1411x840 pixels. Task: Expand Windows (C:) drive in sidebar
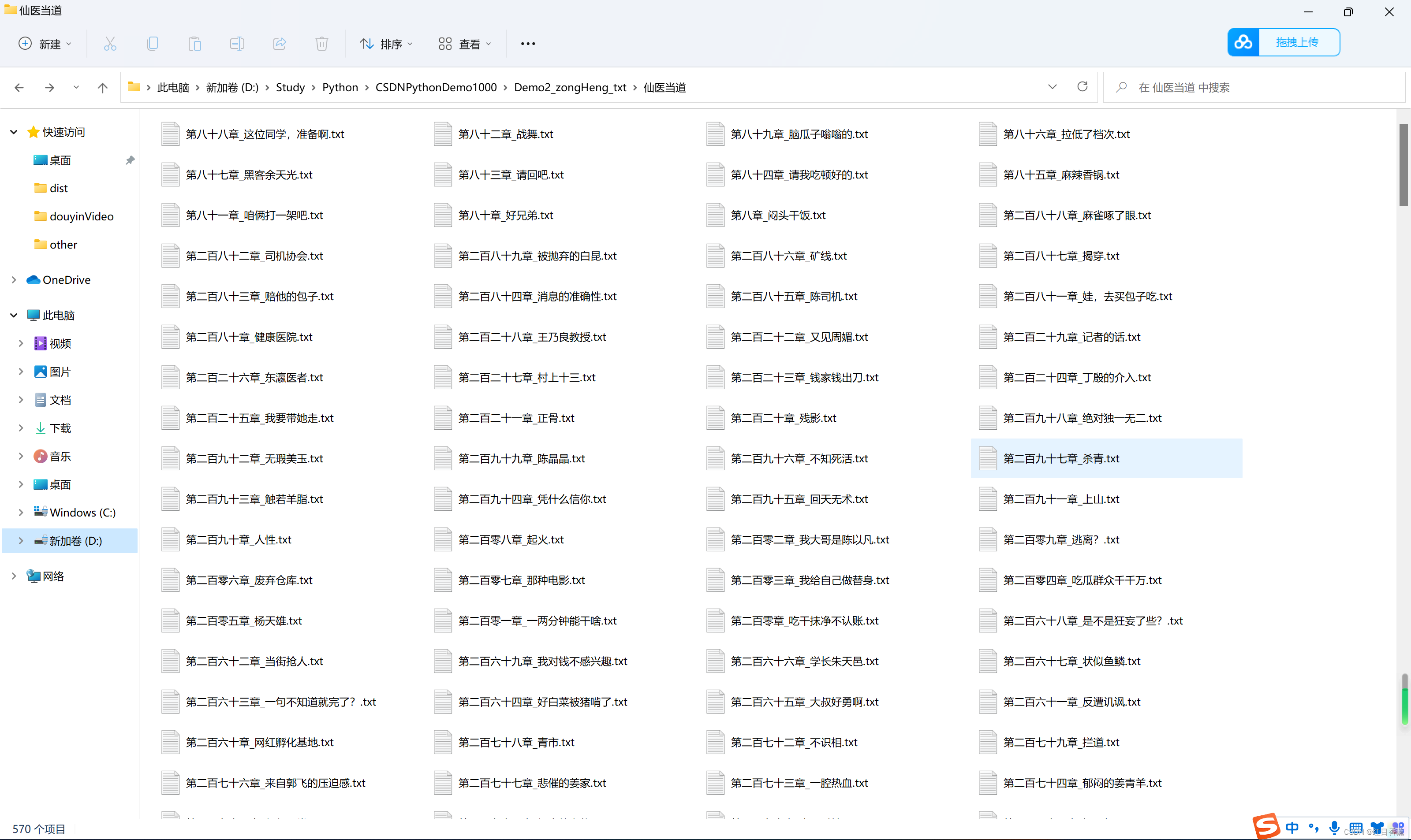coord(21,512)
